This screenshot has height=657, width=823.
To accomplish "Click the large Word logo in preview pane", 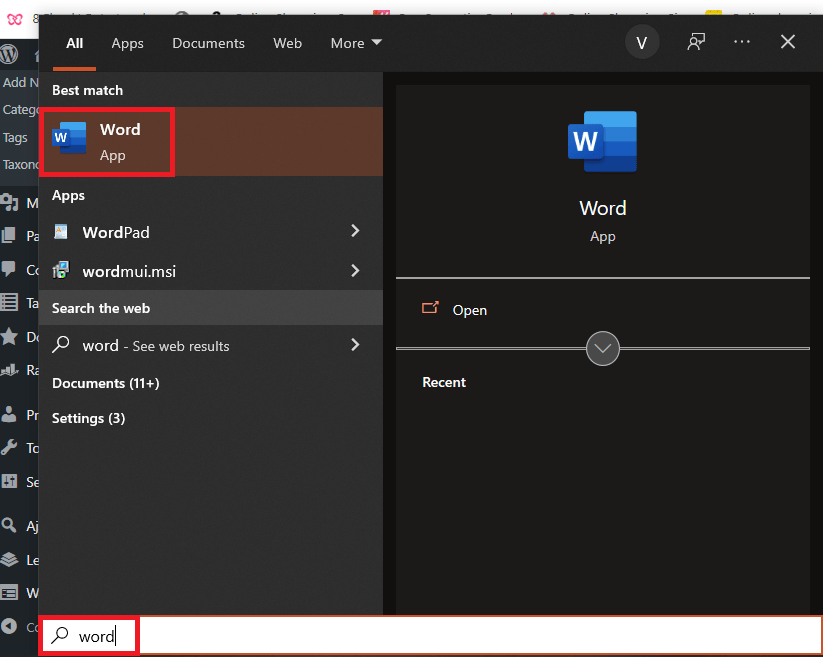I will pyautogui.click(x=602, y=142).
